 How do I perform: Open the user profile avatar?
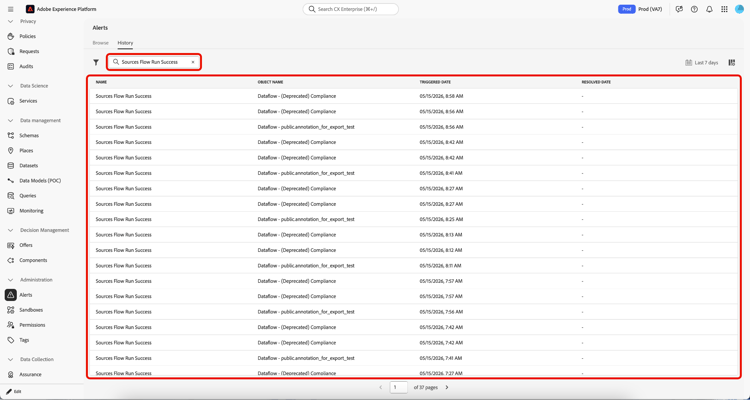739,9
